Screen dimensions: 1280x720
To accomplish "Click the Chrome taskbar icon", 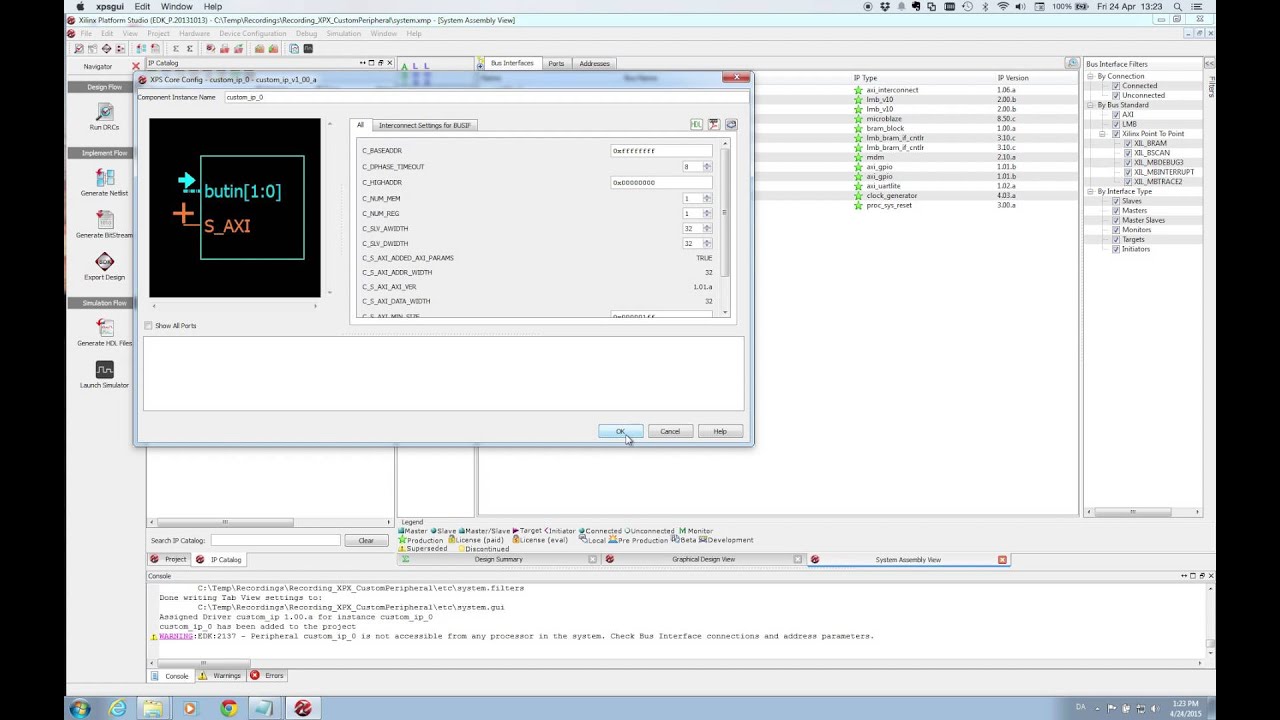I will pos(229,708).
